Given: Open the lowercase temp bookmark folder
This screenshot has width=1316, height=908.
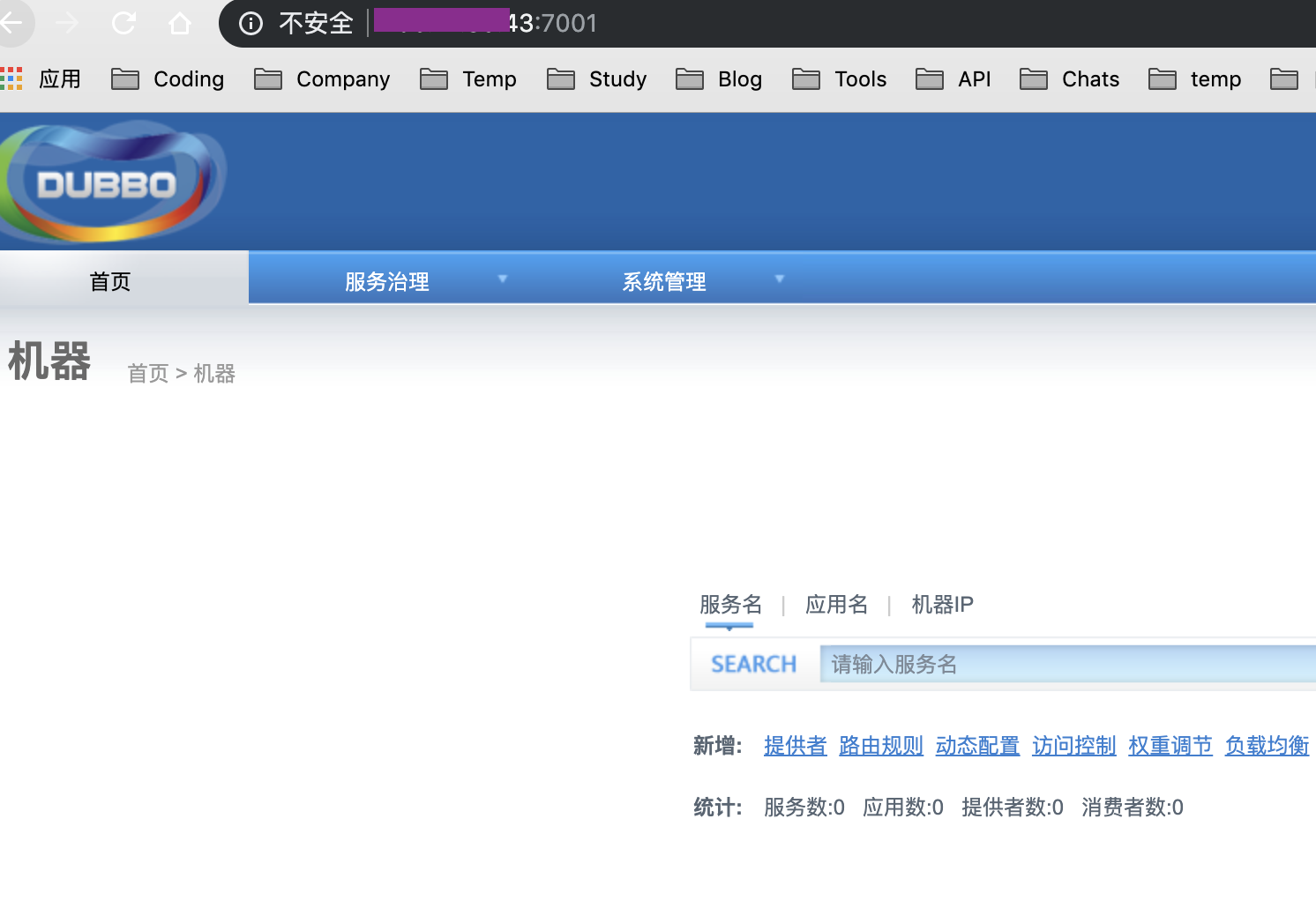Looking at the screenshot, I should pyautogui.click(x=1195, y=79).
